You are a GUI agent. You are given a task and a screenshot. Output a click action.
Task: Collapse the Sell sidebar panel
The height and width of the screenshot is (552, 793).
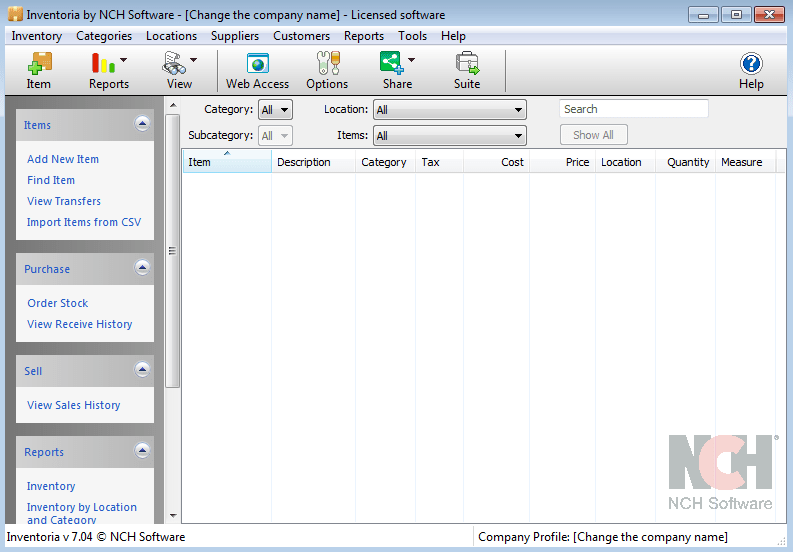(142, 369)
